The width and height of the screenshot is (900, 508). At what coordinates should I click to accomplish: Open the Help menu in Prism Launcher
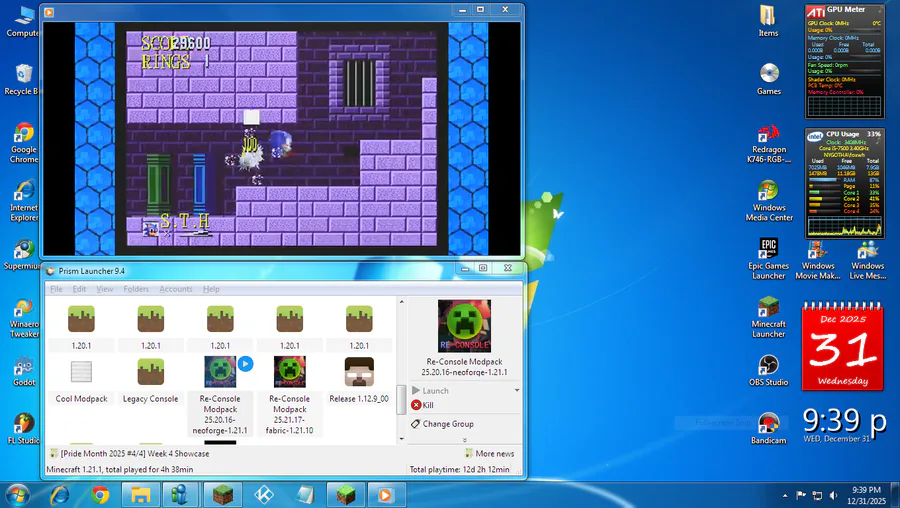tap(211, 289)
